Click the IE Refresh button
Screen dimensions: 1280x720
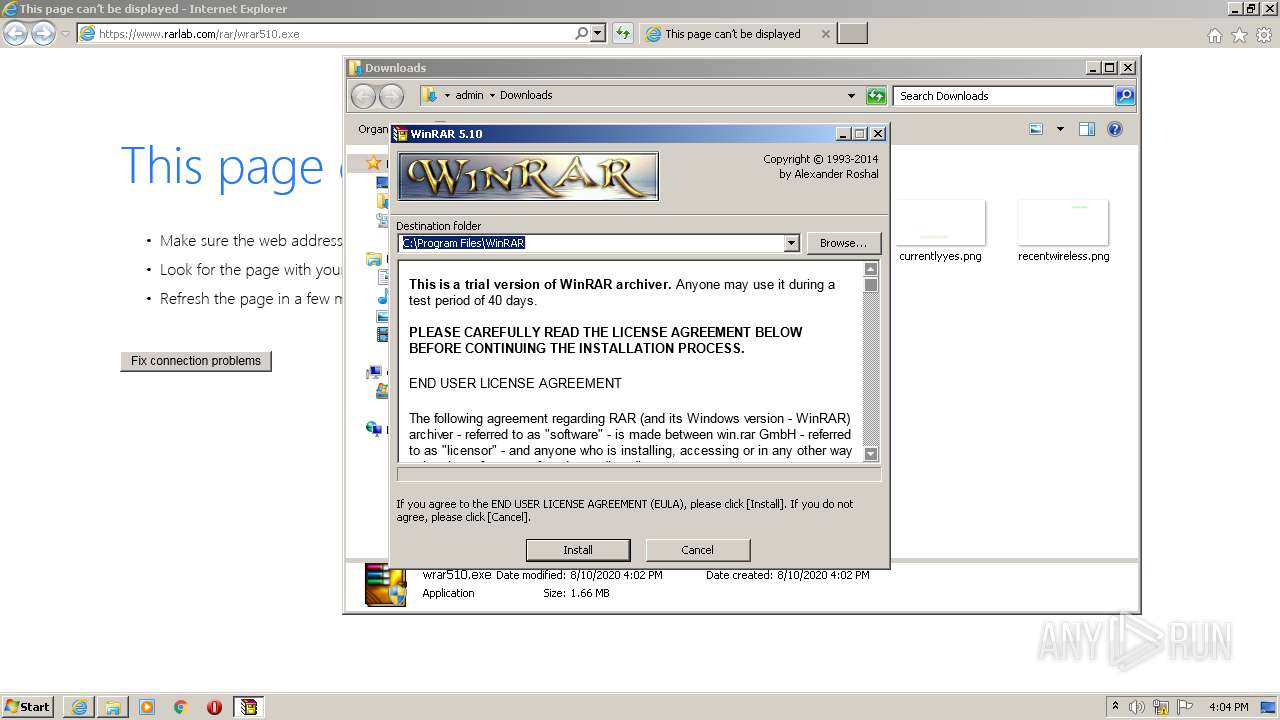pos(623,33)
